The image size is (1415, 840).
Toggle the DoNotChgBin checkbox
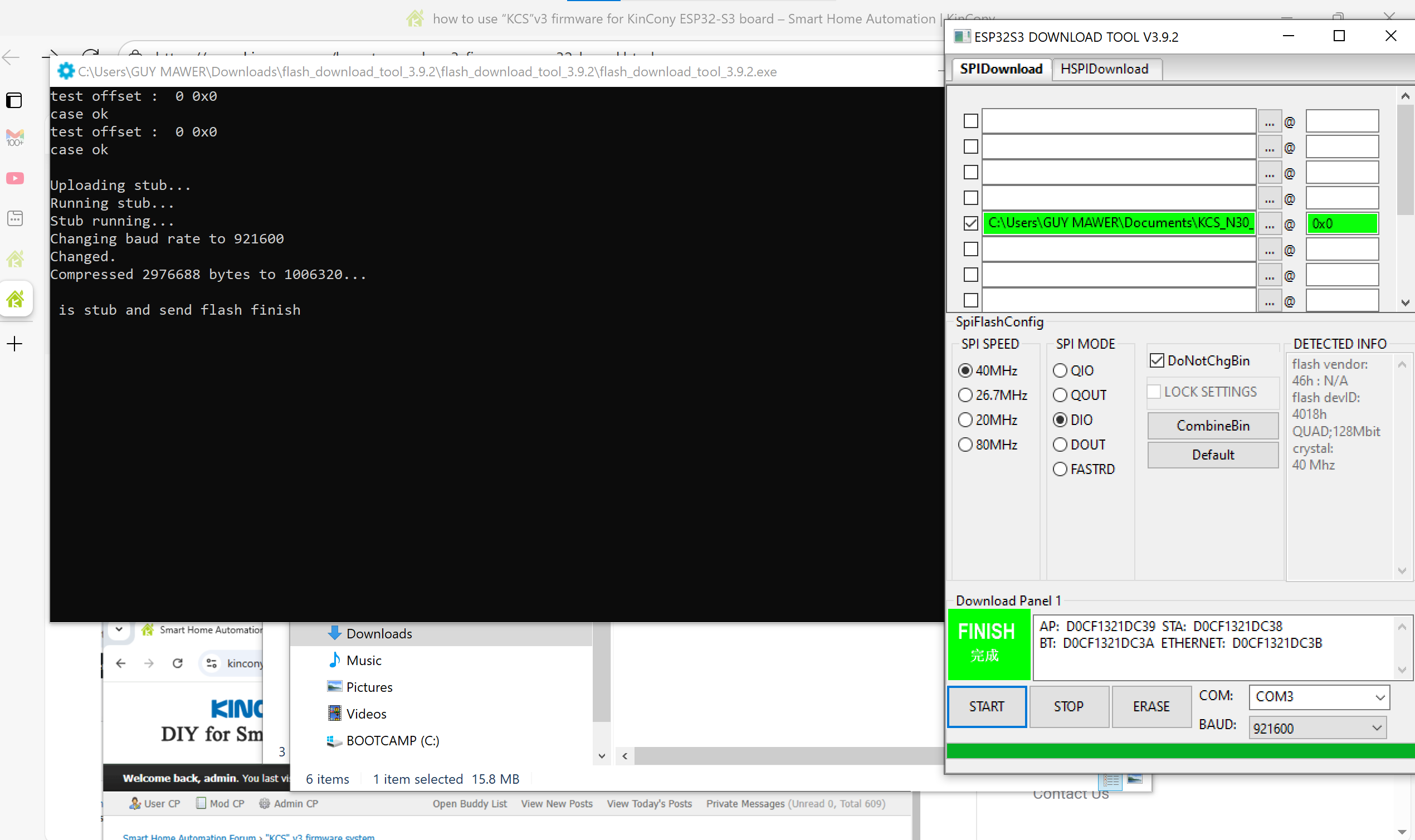pyautogui.click(x=1157, y=360)
